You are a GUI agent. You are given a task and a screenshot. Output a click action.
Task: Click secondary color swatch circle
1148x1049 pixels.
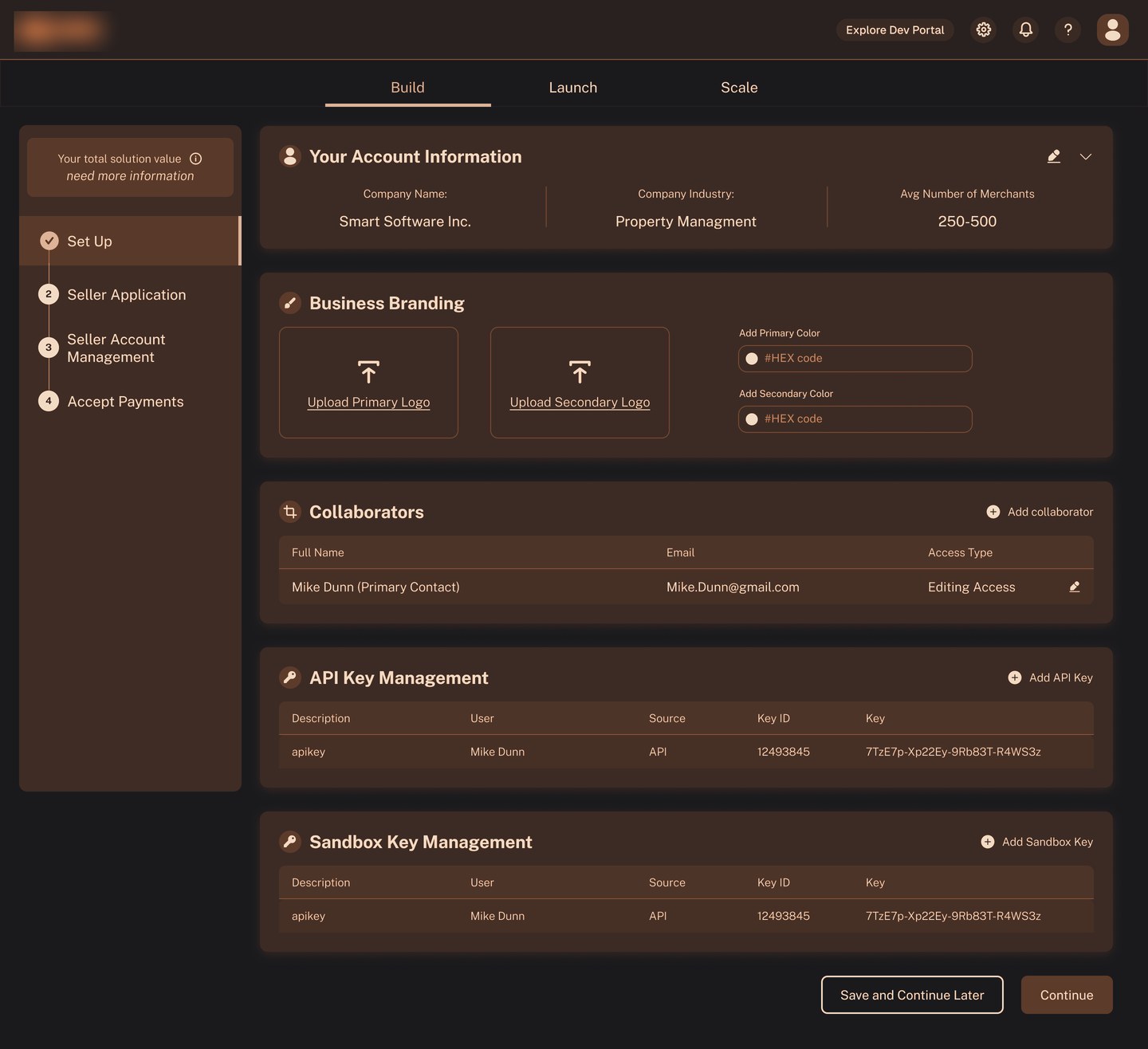(x=752, y=419)
